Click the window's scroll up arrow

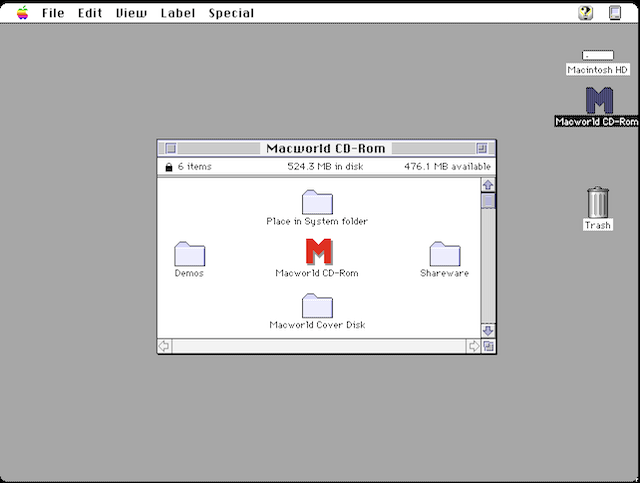point(488,185)
